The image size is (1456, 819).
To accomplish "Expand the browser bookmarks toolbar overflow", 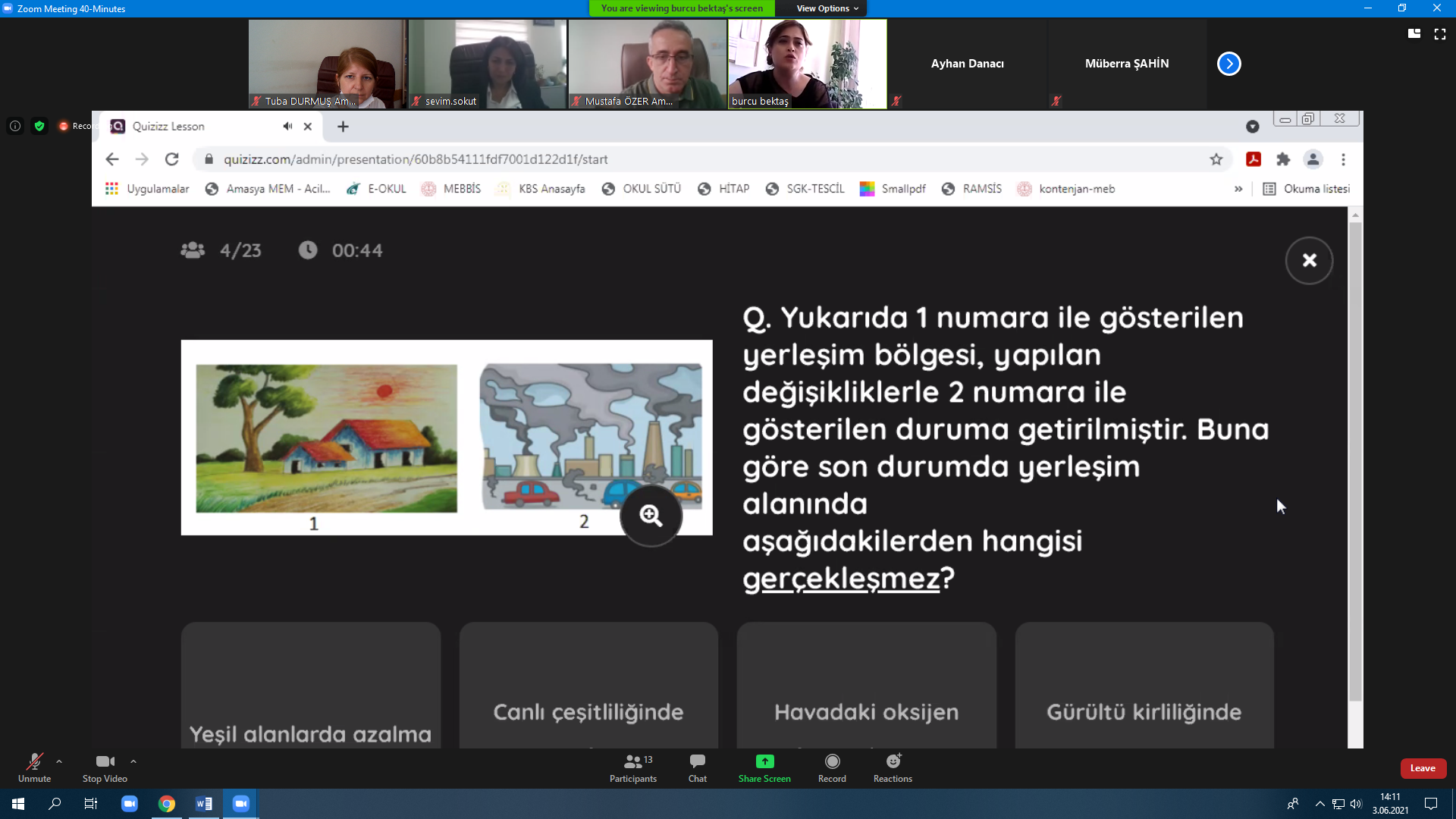I will [1237, 188].
